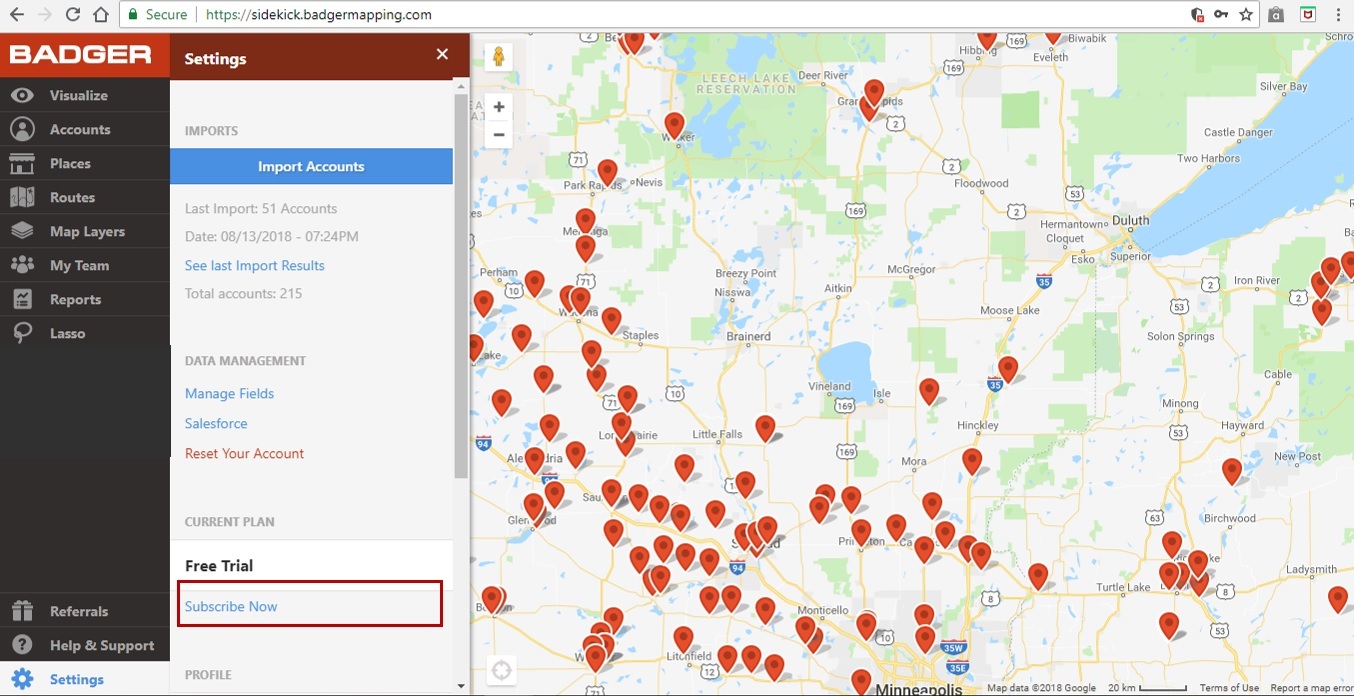Activate the my-location target button on the map
1354x696 pixels.
click(x=501, y=670)
